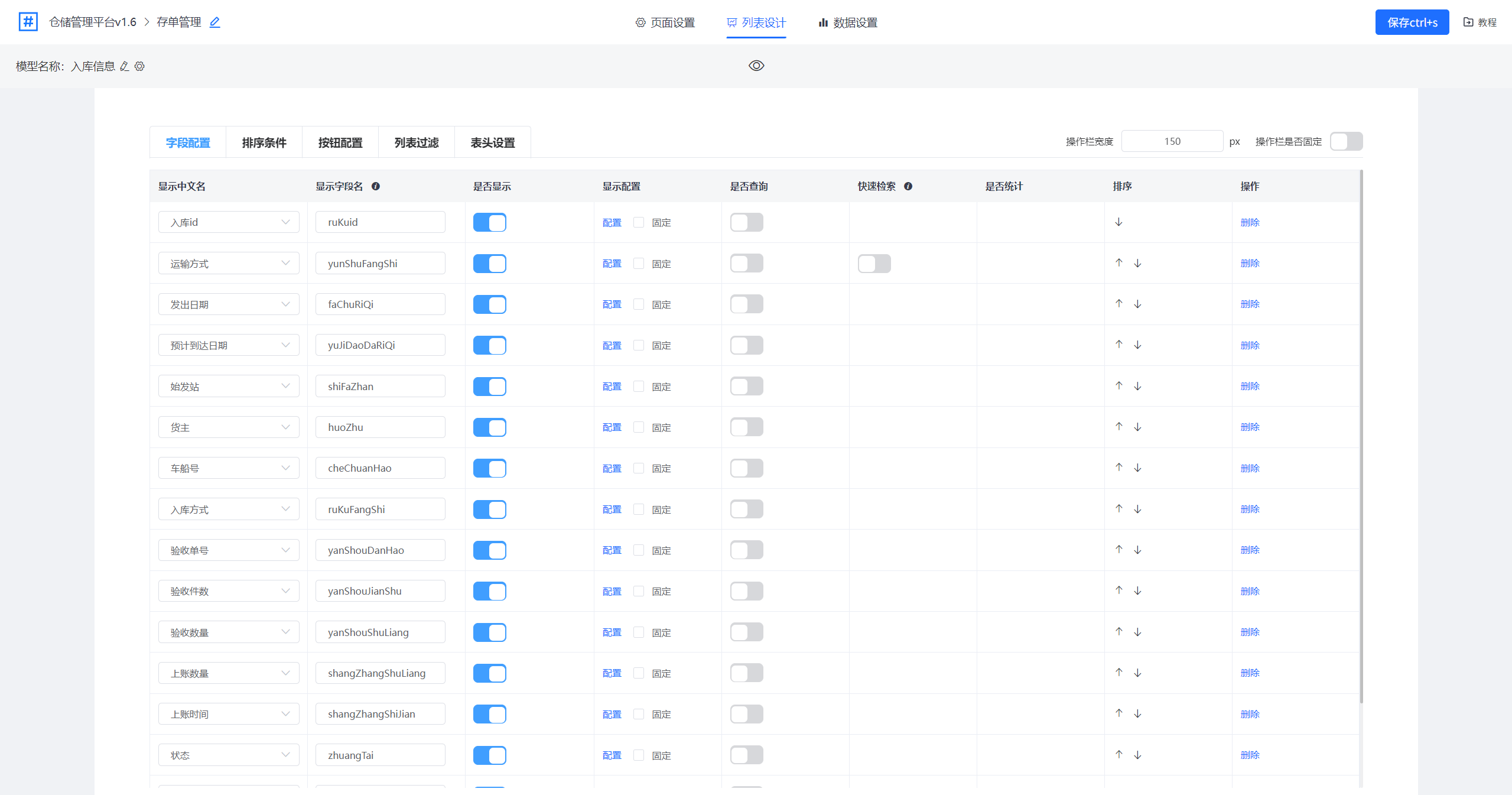Open the 按钮配置 tab
The height and width of the screenshot is (795, 1512).
tap(340, 142)
